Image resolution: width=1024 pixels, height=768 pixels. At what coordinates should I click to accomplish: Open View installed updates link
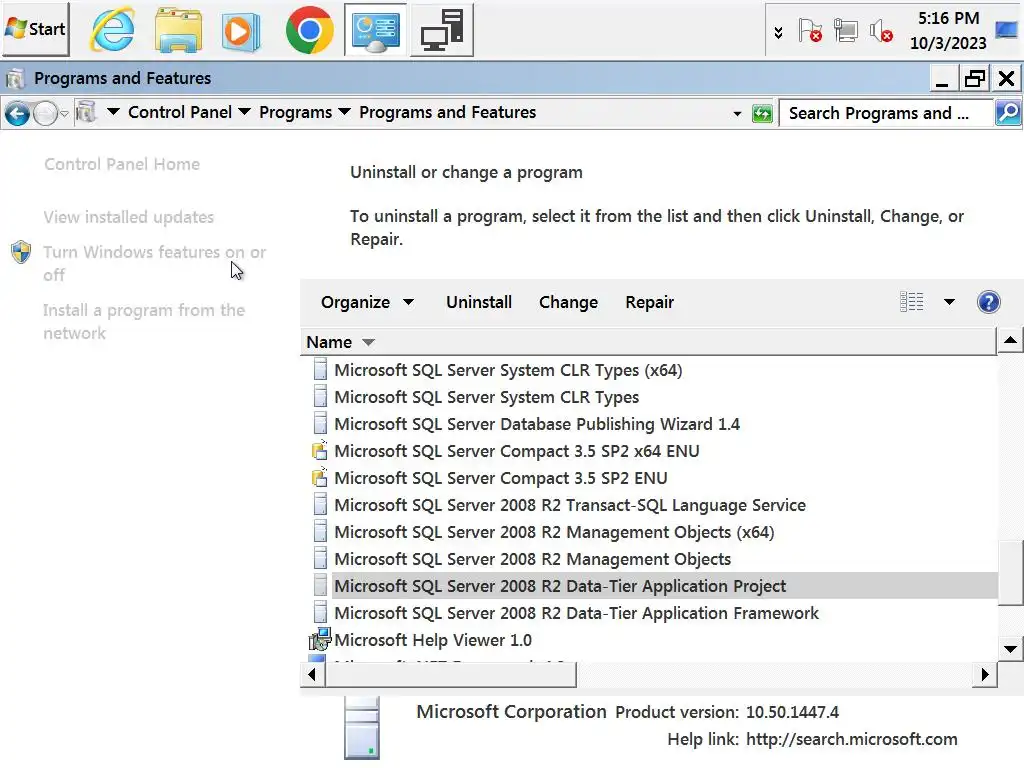pyautogui.click(x=129, y=217)
